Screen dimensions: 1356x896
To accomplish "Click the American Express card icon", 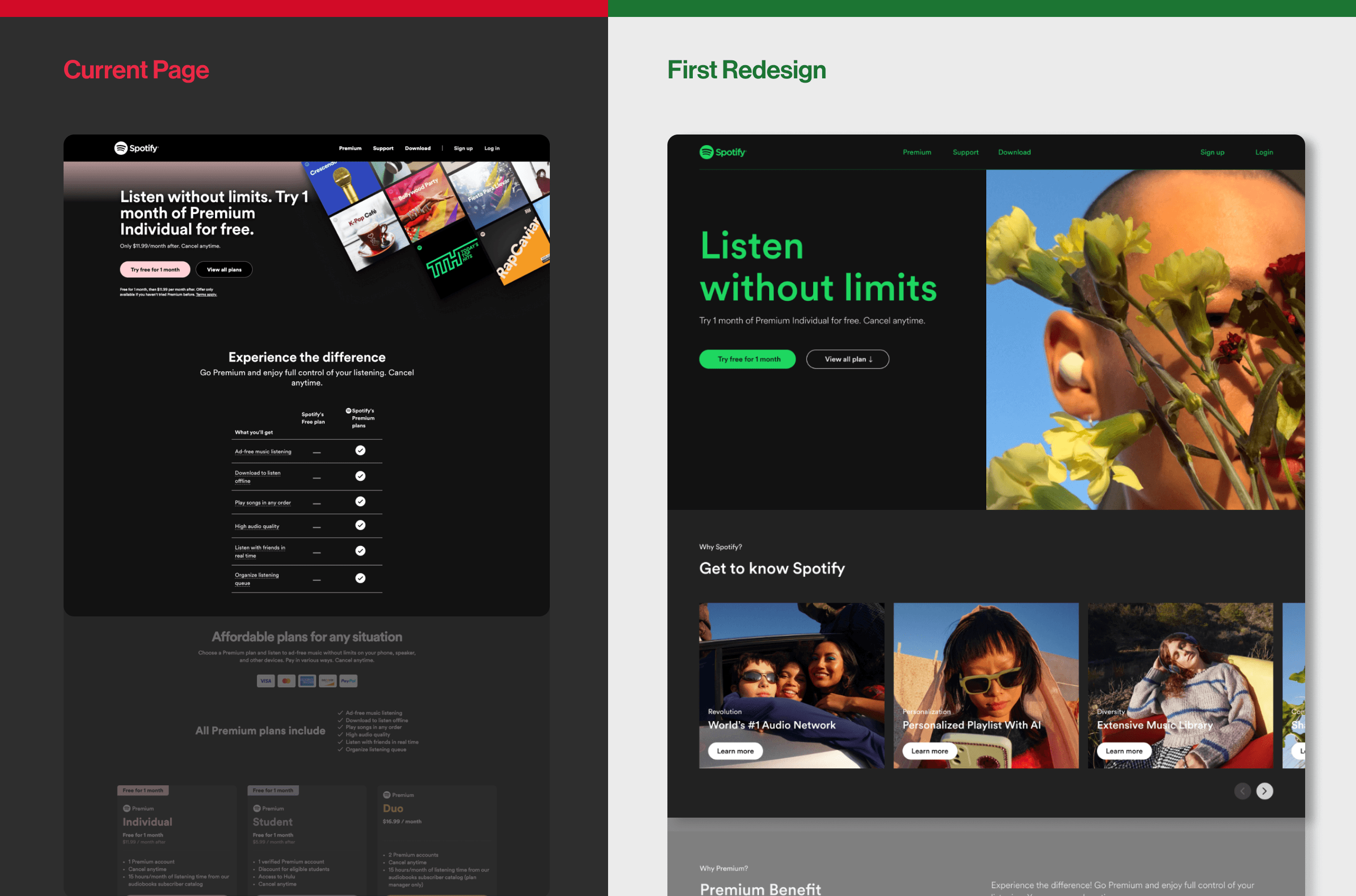I will (307, 680).
